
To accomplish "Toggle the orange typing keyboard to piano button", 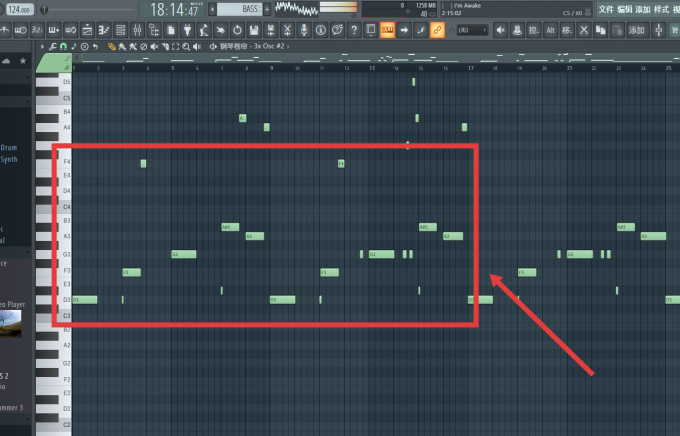I will 387,30.
